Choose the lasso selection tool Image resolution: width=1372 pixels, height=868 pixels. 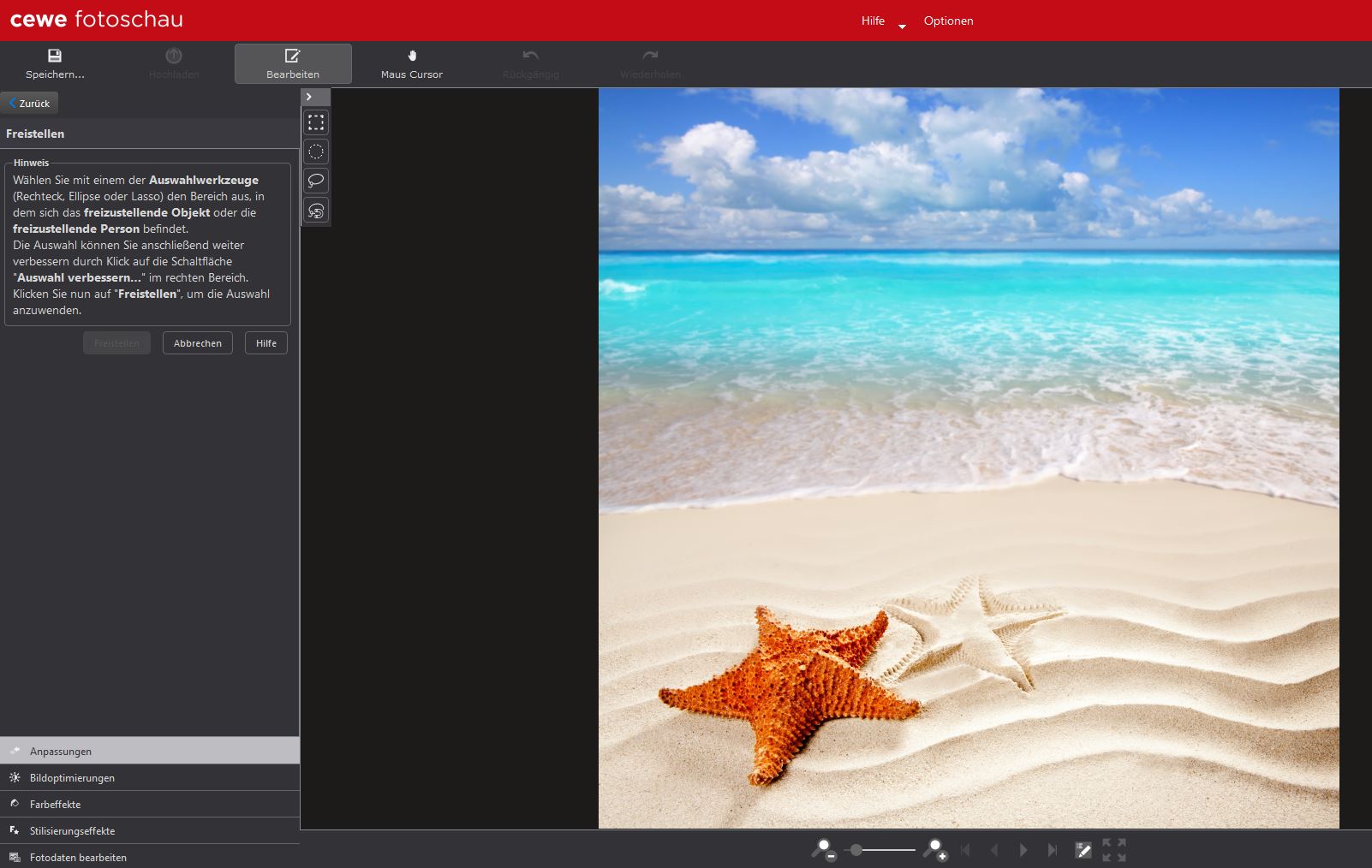[316, 181]
